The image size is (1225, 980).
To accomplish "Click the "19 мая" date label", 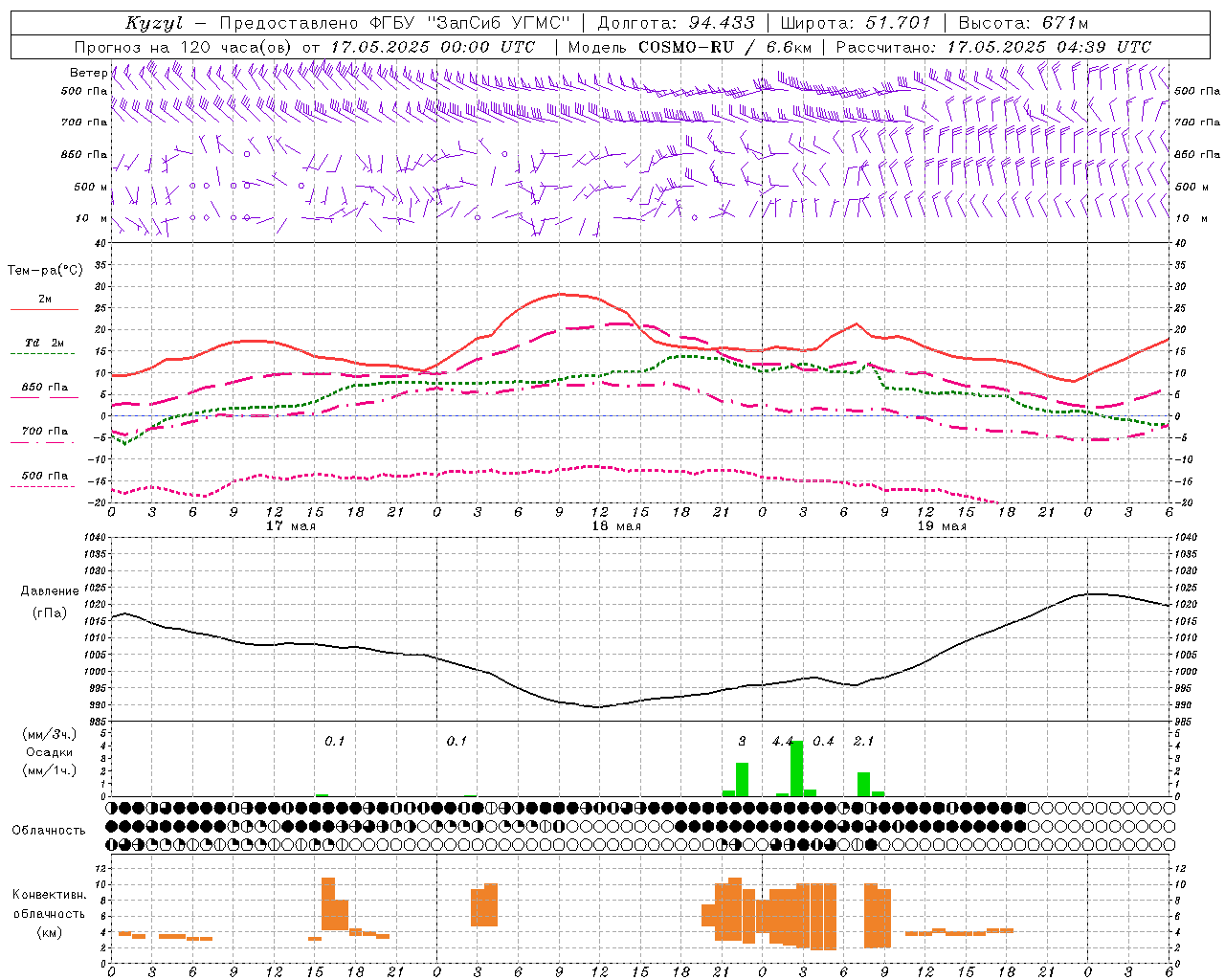I will [x=942, y=525].
